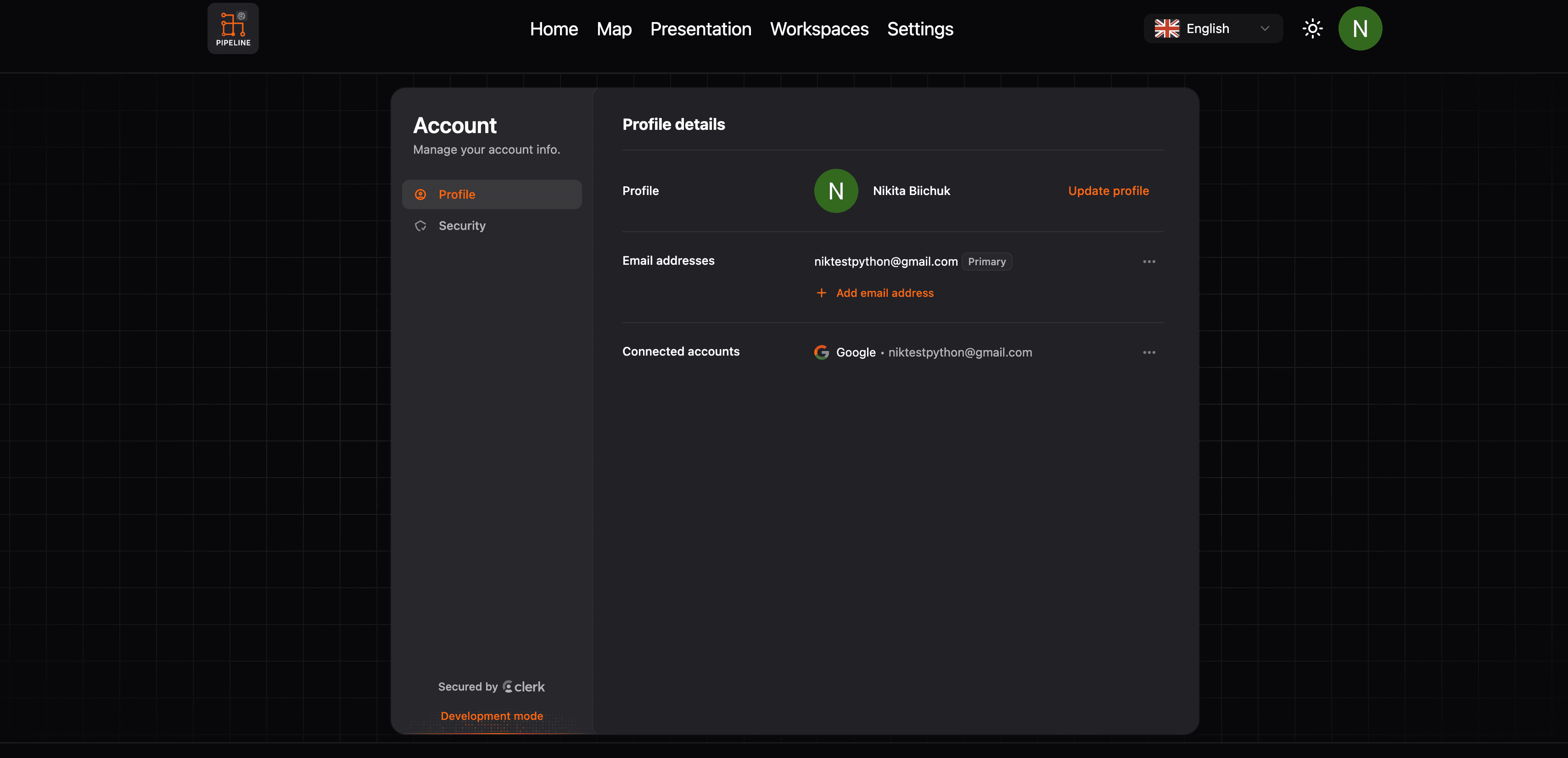Click Update profile

click(x=1109, y=190)
